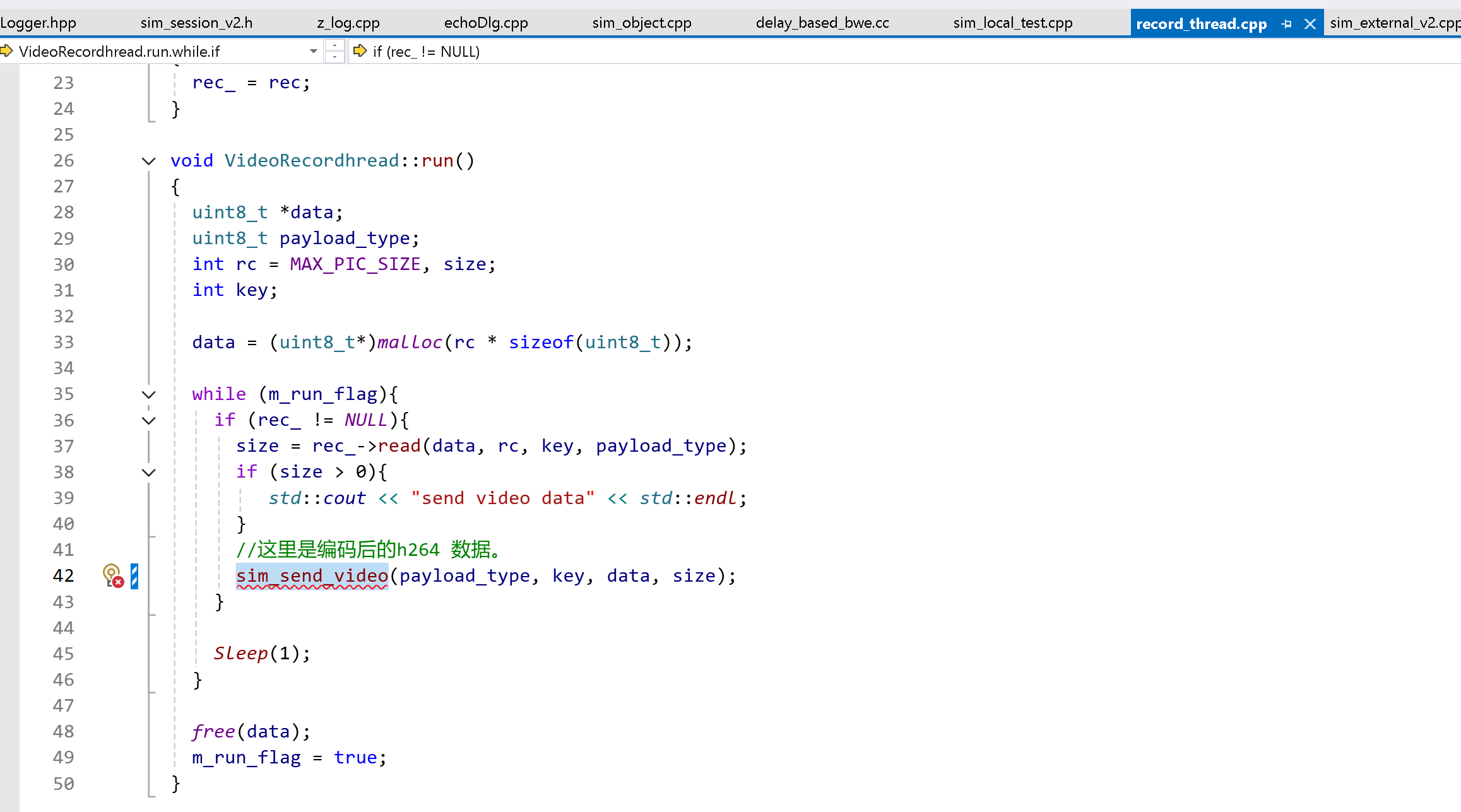Open the VideoRecordhread.run.while.if scope dropdown
This screenshot has width=1461, height=812.
coord(313,51)
